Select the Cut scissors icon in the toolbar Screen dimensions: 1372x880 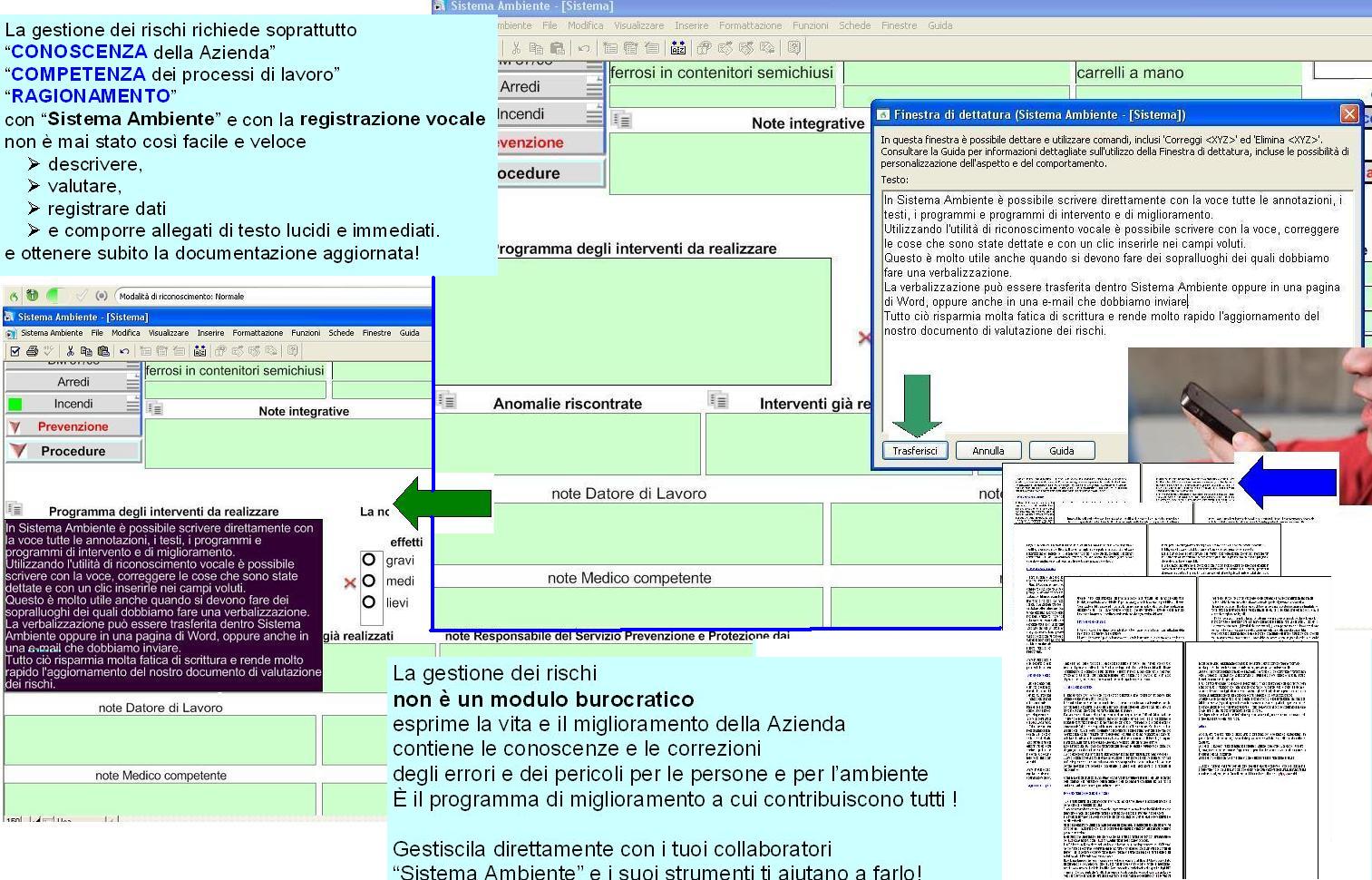pyautogui.click(x=71, y=350)
